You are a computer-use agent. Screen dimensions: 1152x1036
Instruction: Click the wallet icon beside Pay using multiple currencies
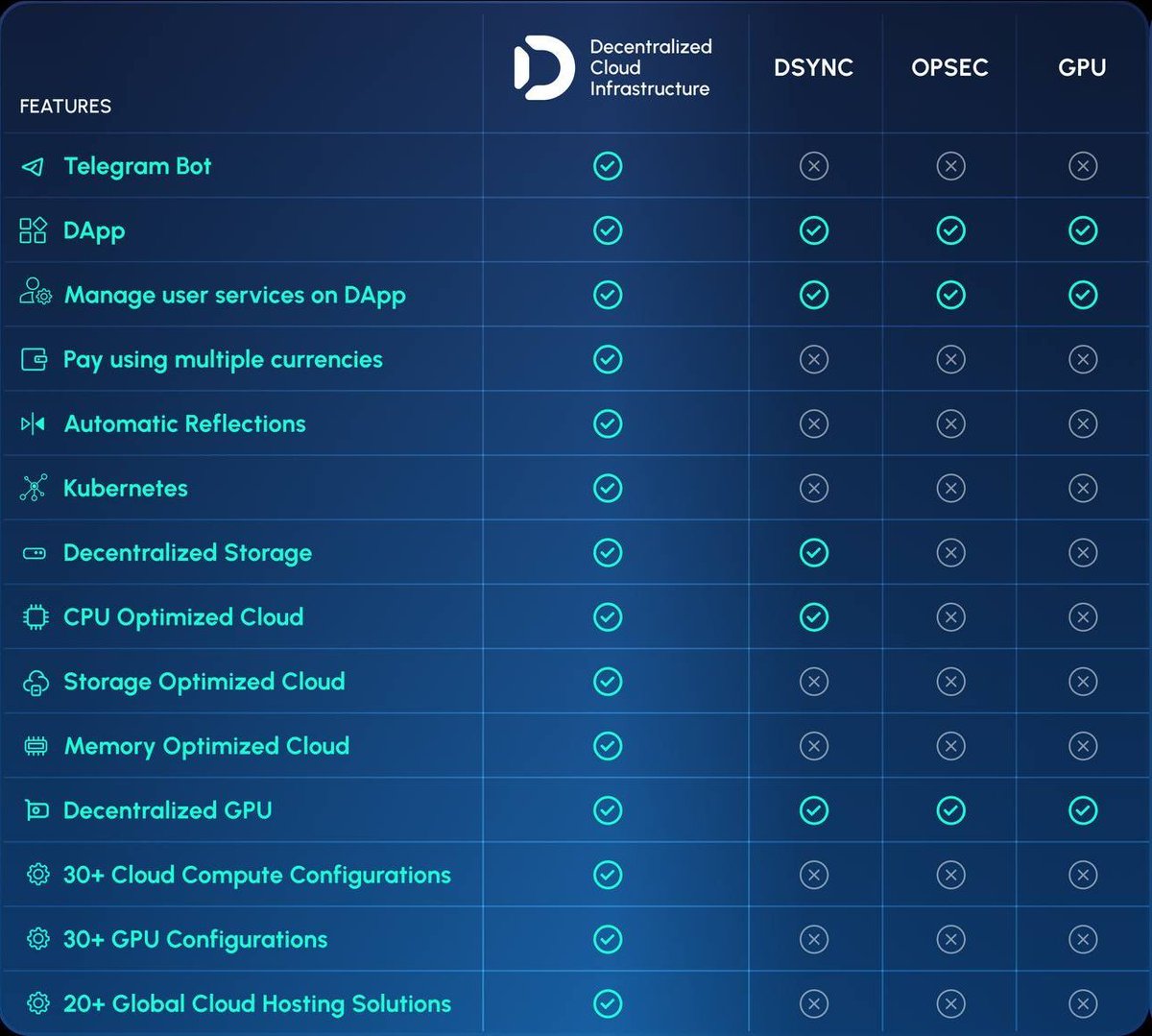34,360
